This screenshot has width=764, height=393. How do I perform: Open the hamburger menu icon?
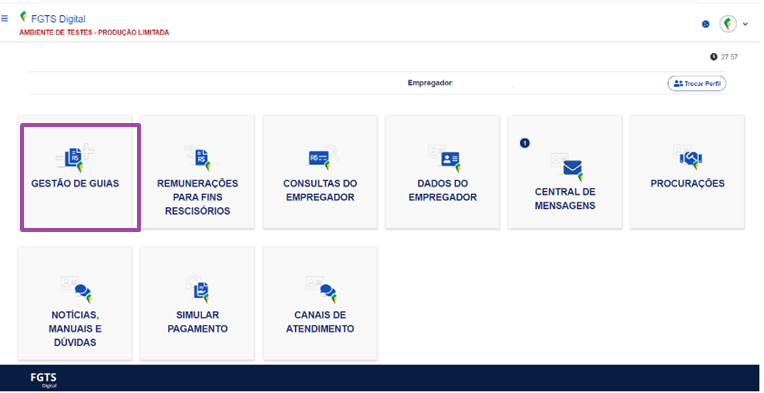[x=4, y=19]
